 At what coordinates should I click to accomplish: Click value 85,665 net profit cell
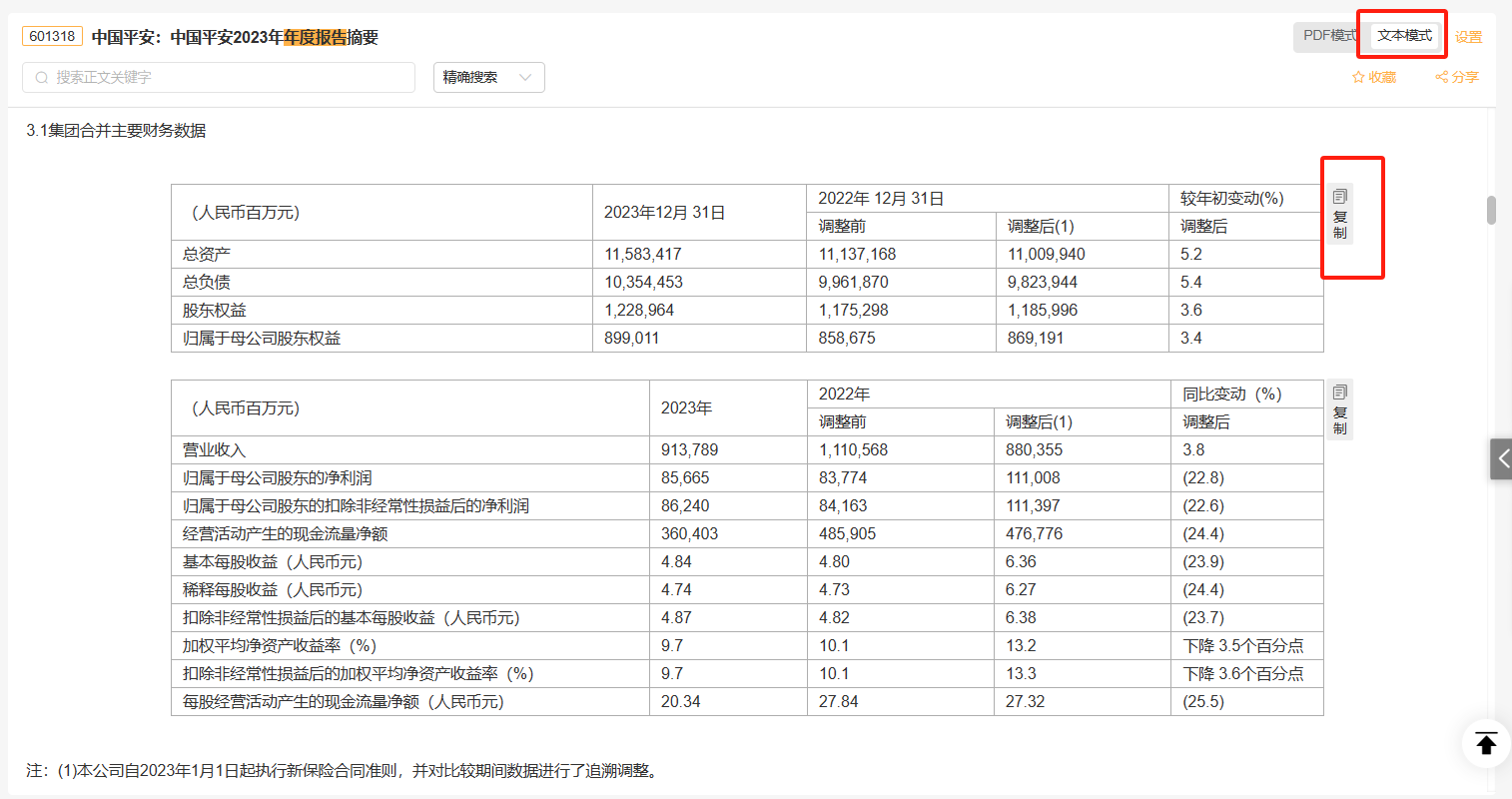[685, 477]
